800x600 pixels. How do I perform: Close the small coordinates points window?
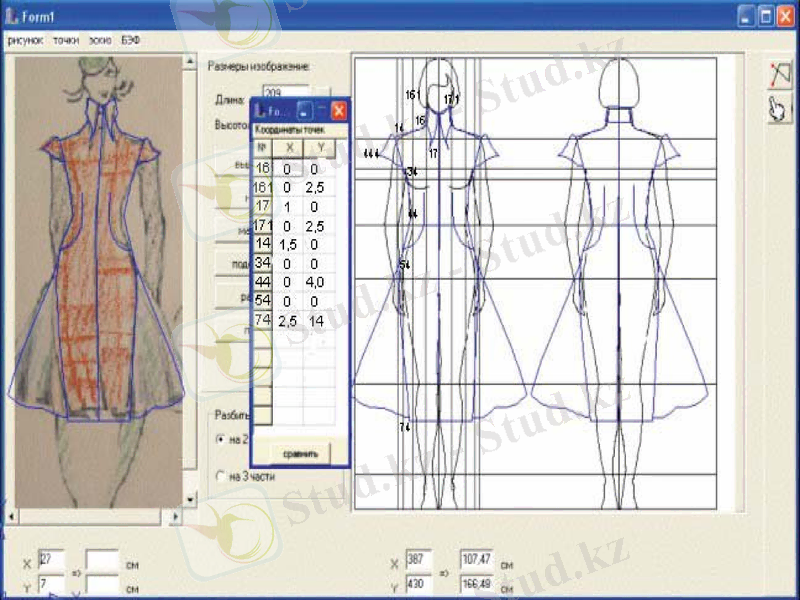click(x=339, y=110)
